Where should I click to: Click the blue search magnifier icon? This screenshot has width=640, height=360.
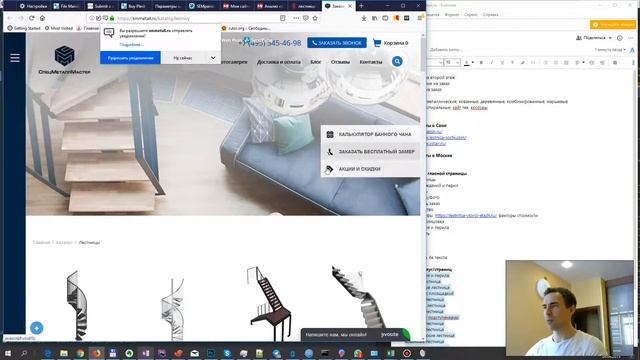[397, 62]
